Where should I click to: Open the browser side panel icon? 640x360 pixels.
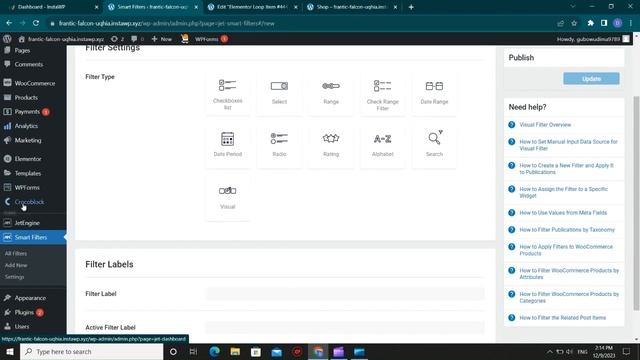click(x=604, y=23)
